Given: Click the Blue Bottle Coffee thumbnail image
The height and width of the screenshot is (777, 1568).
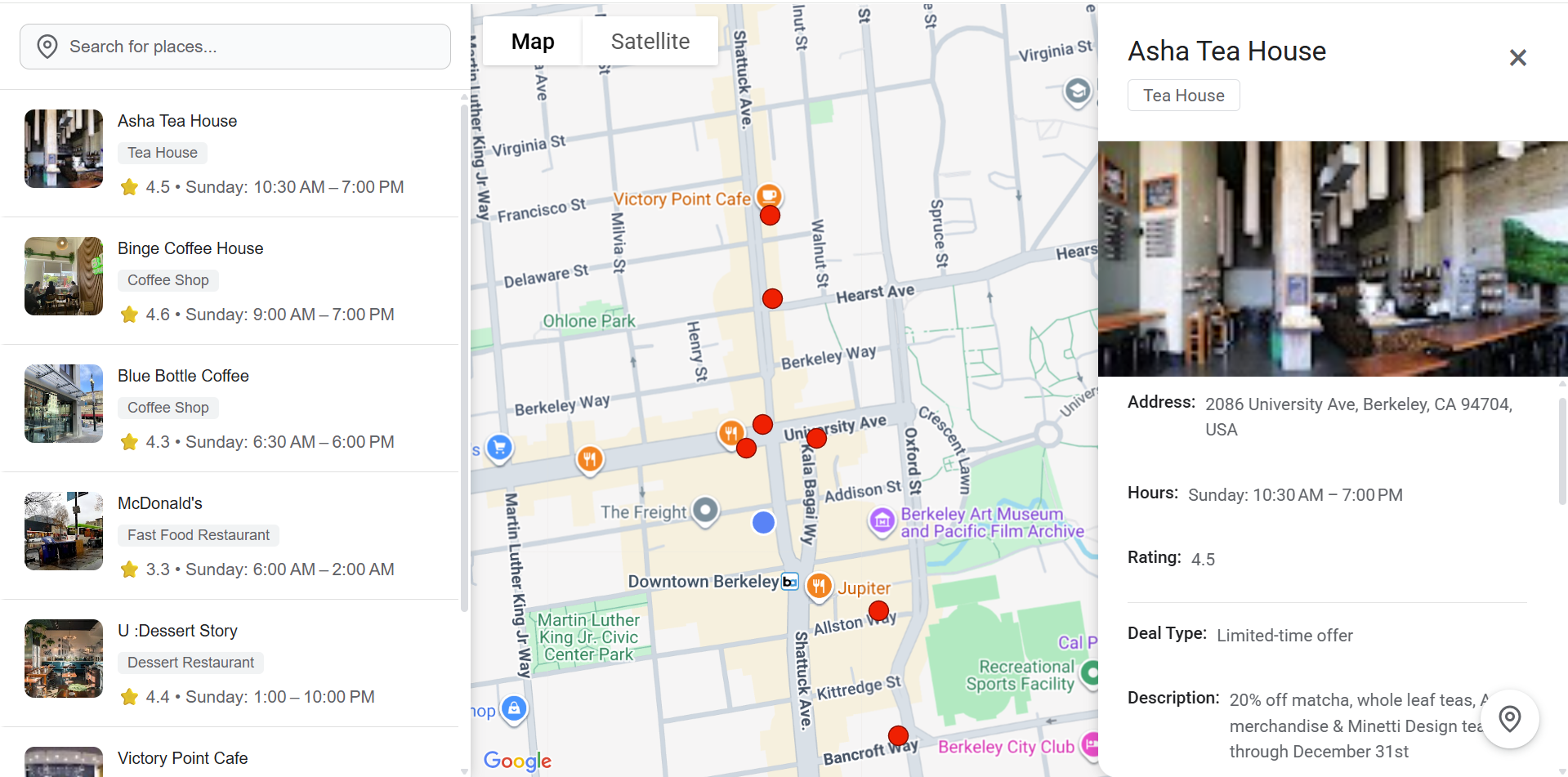Looking at the screenshot, I should [64, 404].
